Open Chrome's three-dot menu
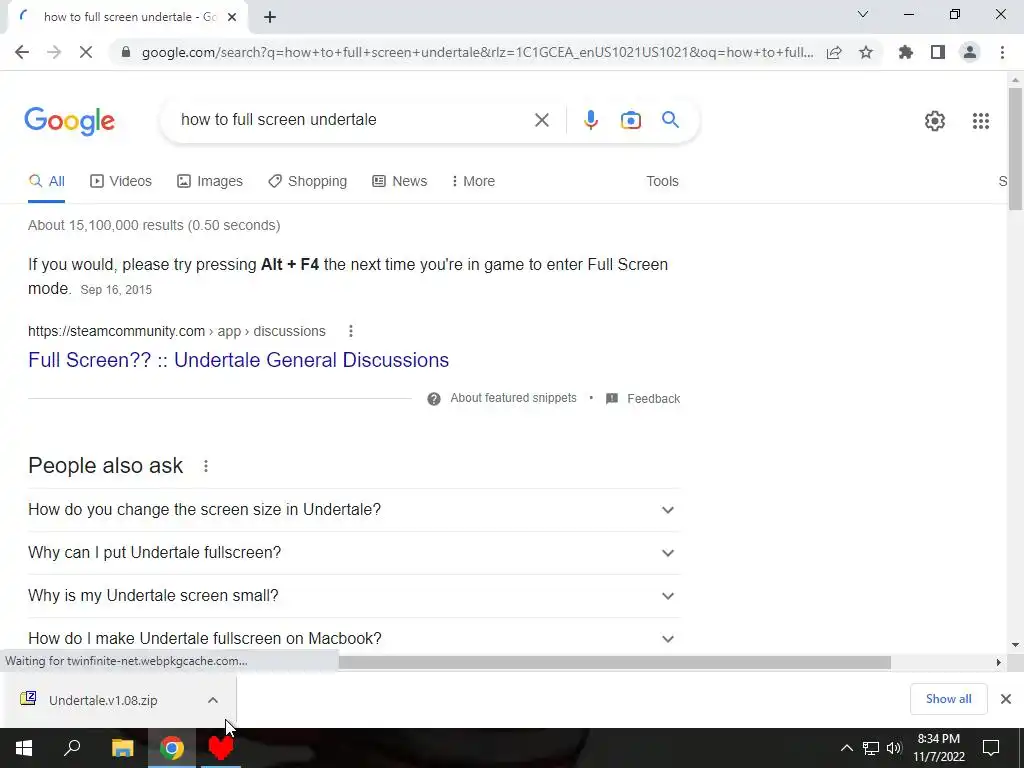The height and width of the screenshot is (768, 1024). point(1002,52)
